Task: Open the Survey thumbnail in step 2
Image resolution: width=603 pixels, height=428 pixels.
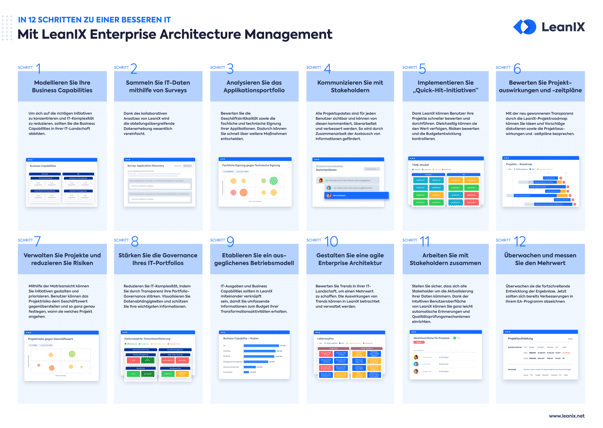Action: click(160, 182)
